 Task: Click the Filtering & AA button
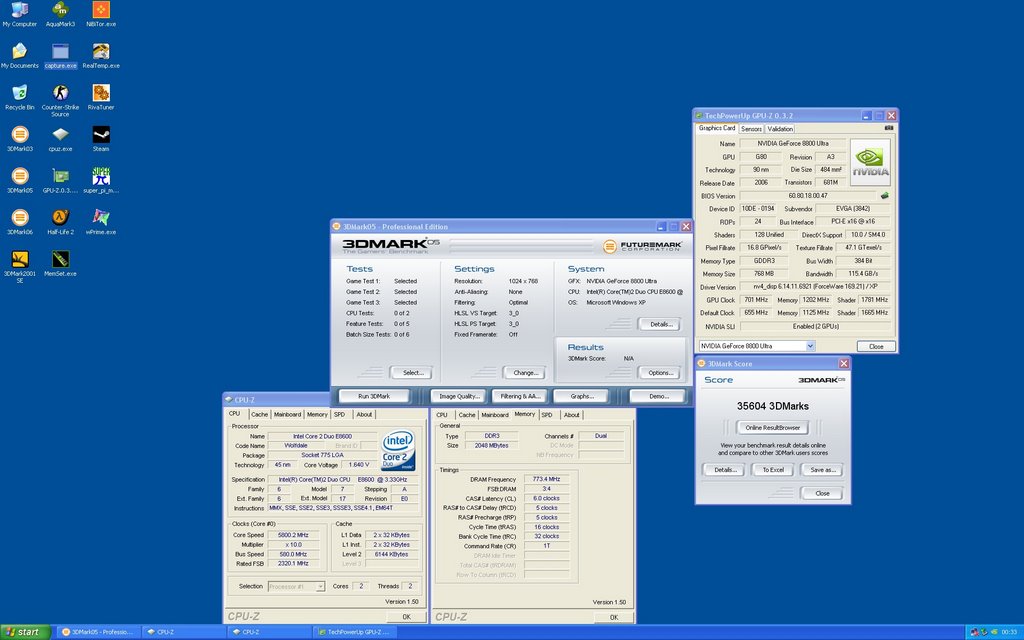[520, 396]
